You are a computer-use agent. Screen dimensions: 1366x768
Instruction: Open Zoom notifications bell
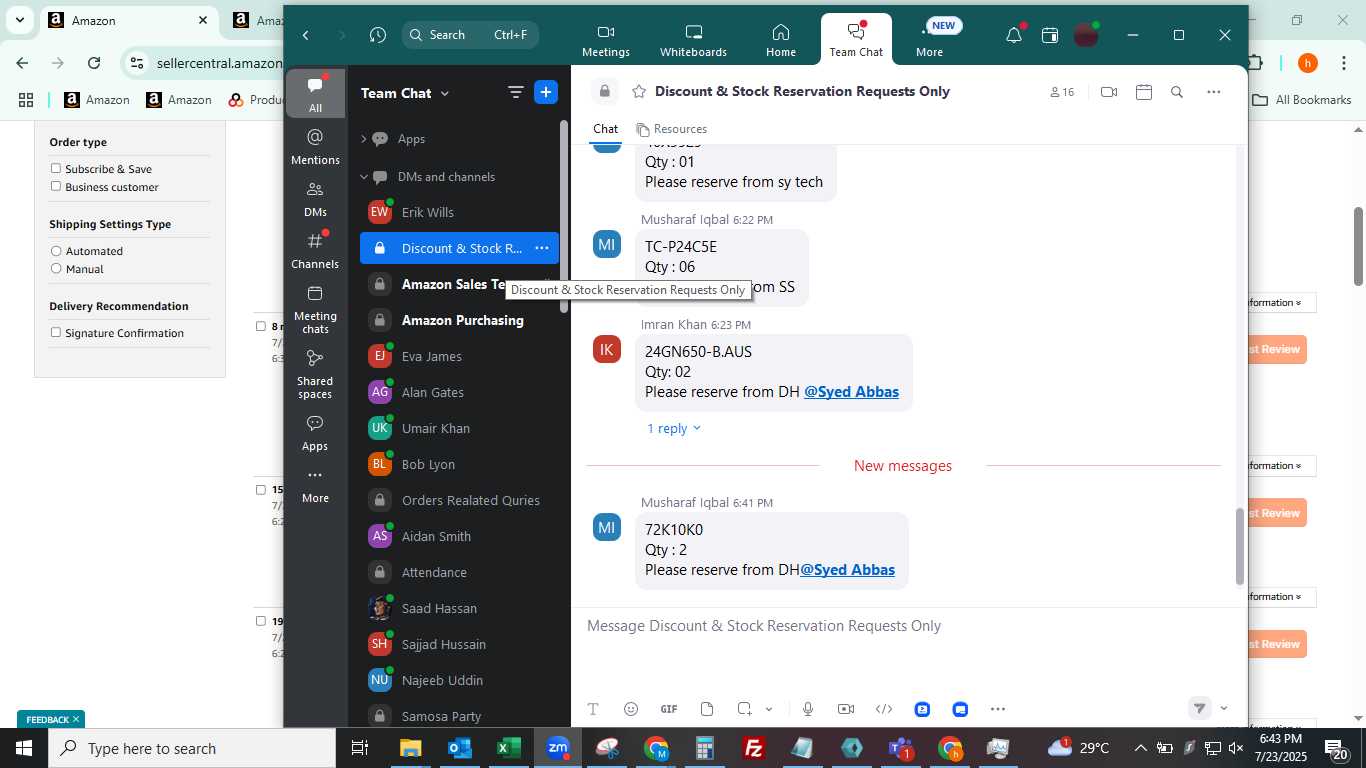[1014, 35]
